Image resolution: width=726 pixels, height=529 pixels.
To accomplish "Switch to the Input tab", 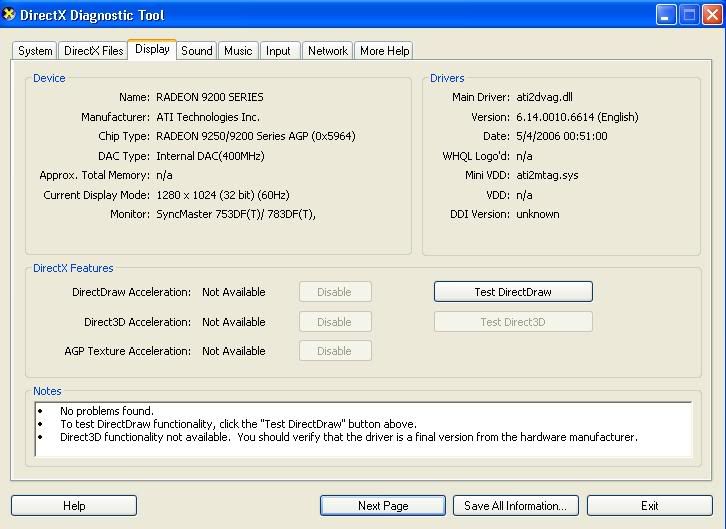I will 278,50.
